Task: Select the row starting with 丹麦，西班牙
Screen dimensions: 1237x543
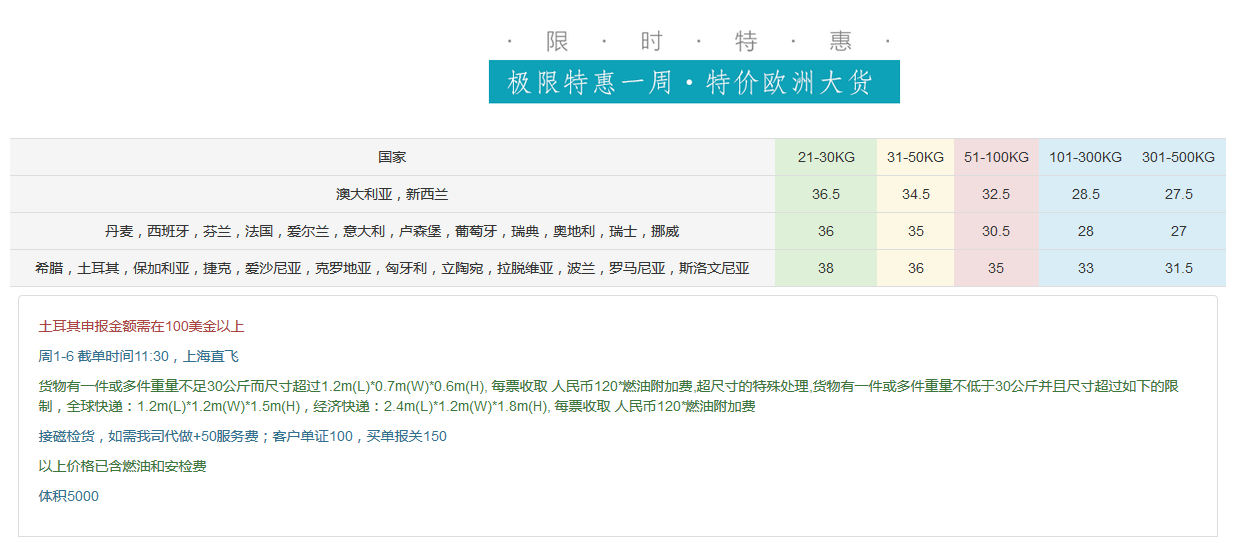Action: pyautogui.click(x=392, y=231)
